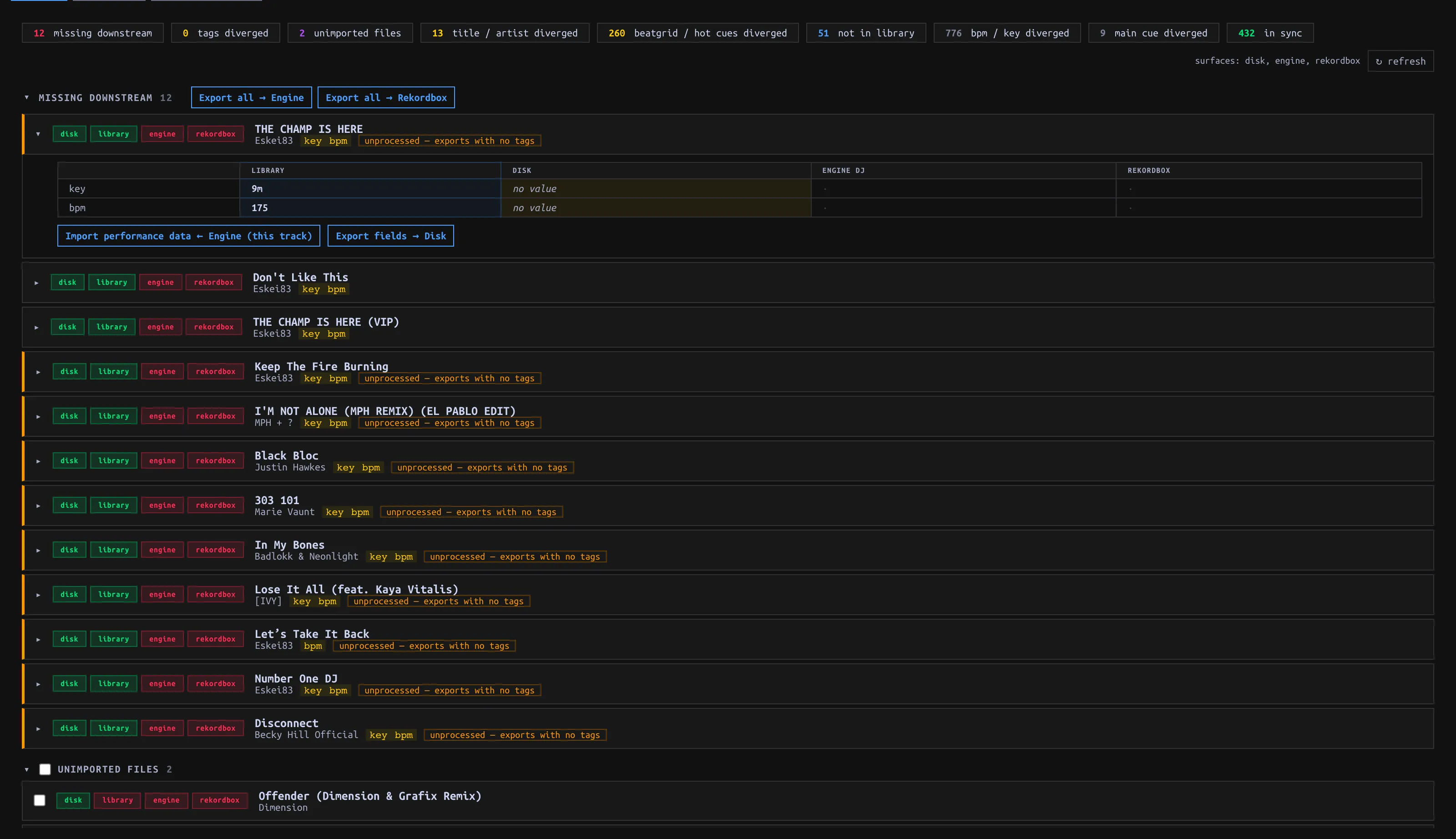Collapse the MISSING DOWNSTREAM section

click(26, 97)
